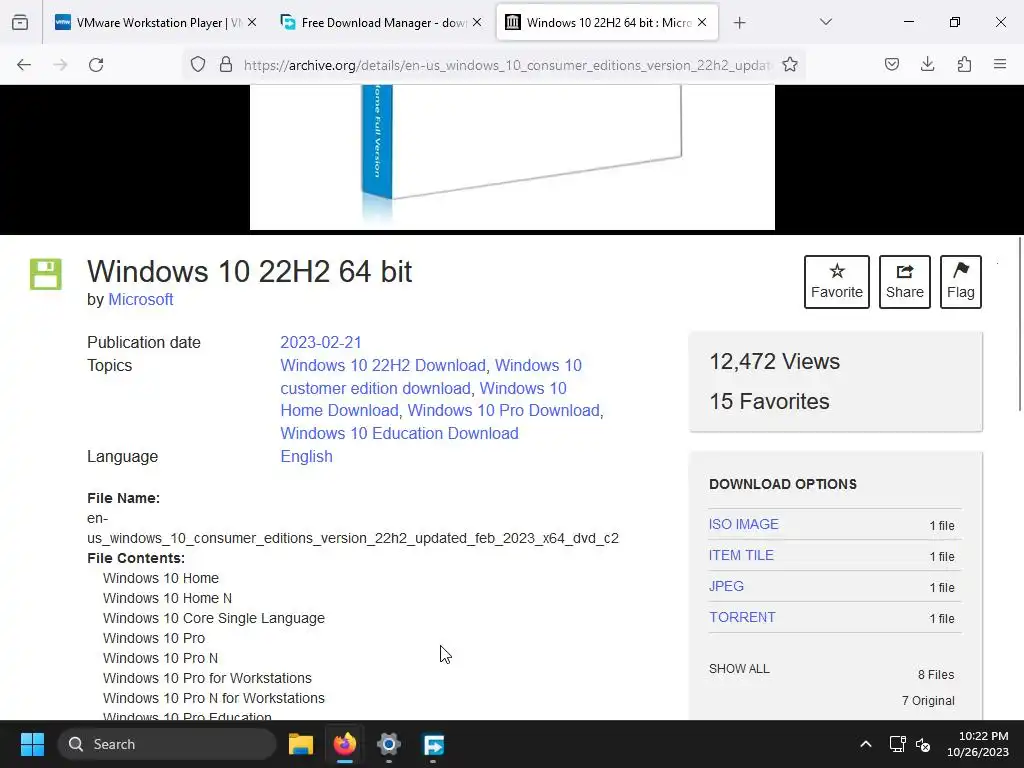Open Firefox application hamburger menu

[x=1000, y=64]
